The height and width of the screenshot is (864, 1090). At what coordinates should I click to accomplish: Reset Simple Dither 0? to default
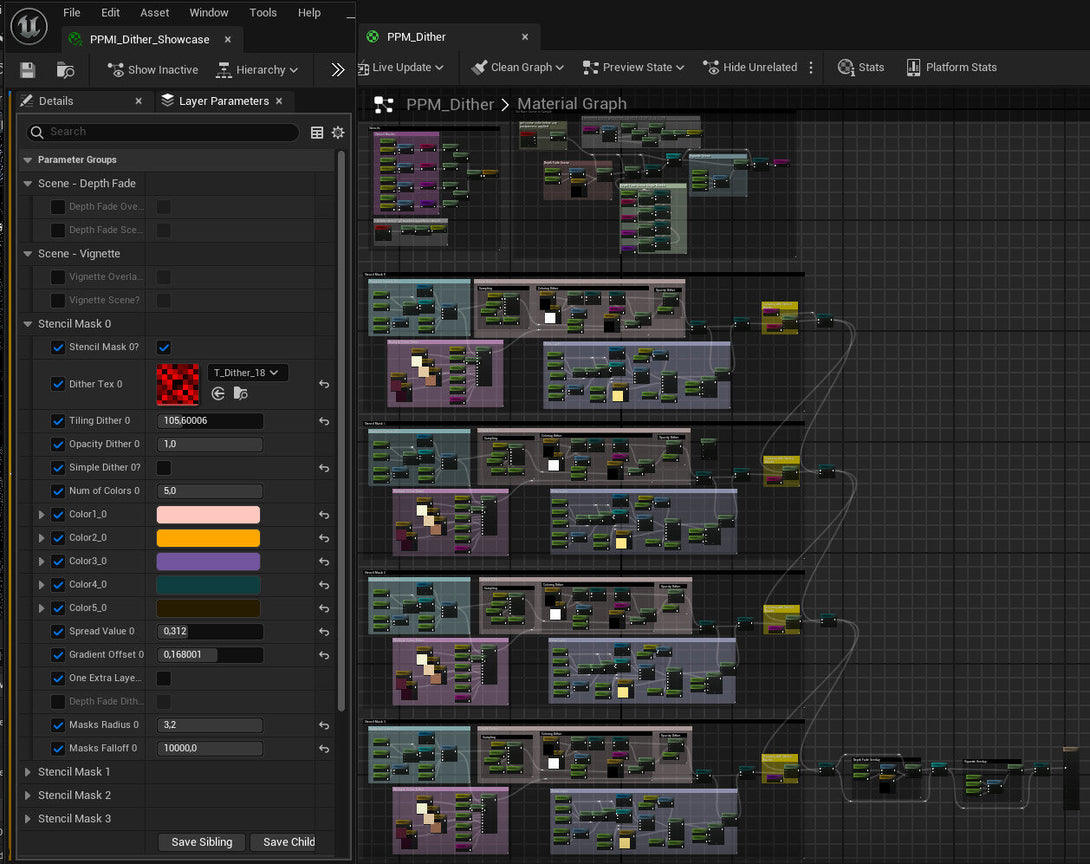[324, 468]
